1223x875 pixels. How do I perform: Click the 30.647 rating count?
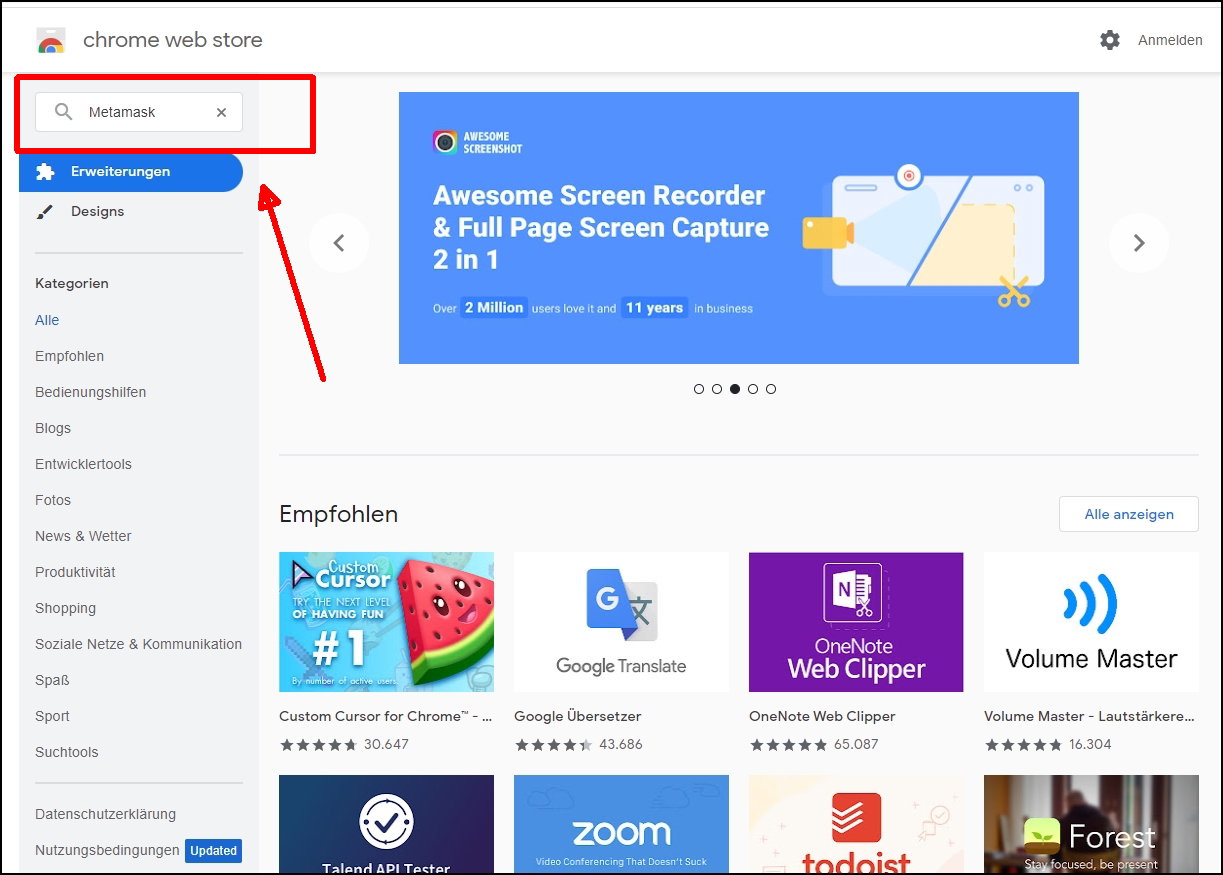point(386,744)
